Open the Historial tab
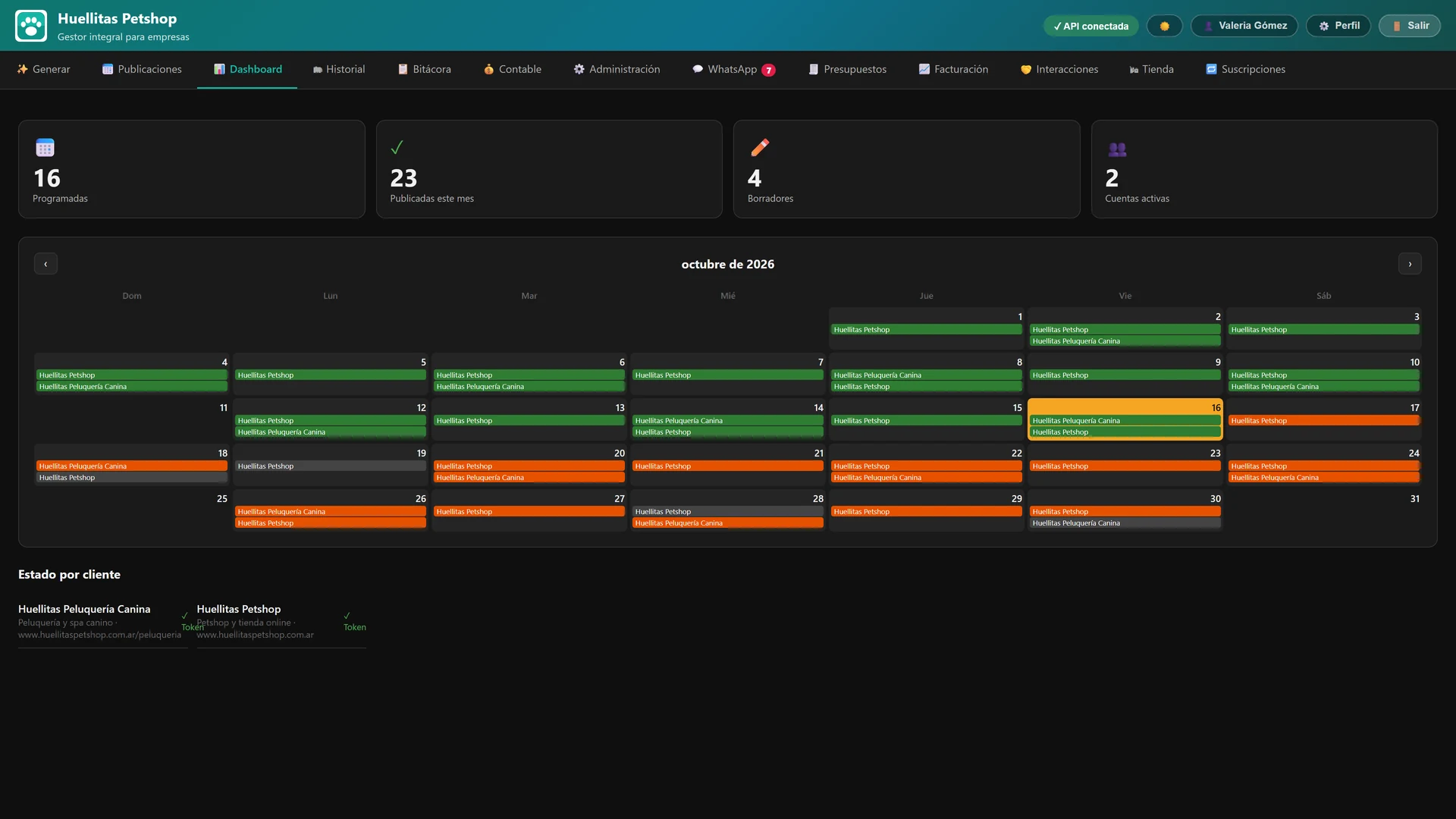This screenshot has height=819, width=1456. click(338, 69)
